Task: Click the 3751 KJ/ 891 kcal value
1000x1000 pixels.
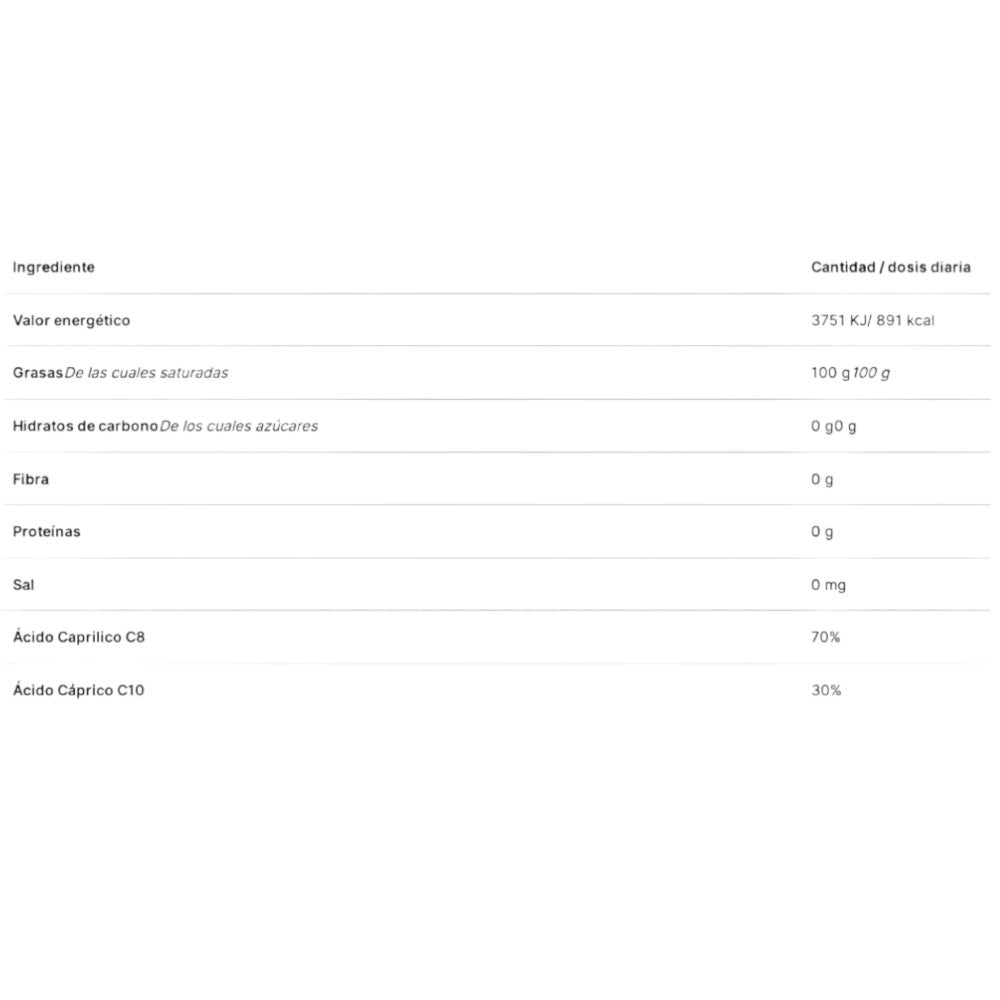Action: pos(872,320)
